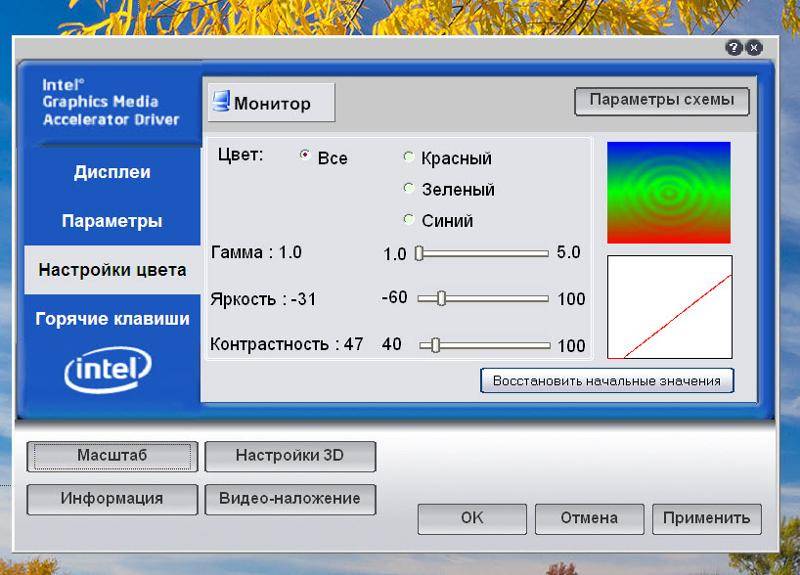The image size is (800, 575).
Task: Select the Синий radio button
Action: pyautogui.click(x=408, y=219)
